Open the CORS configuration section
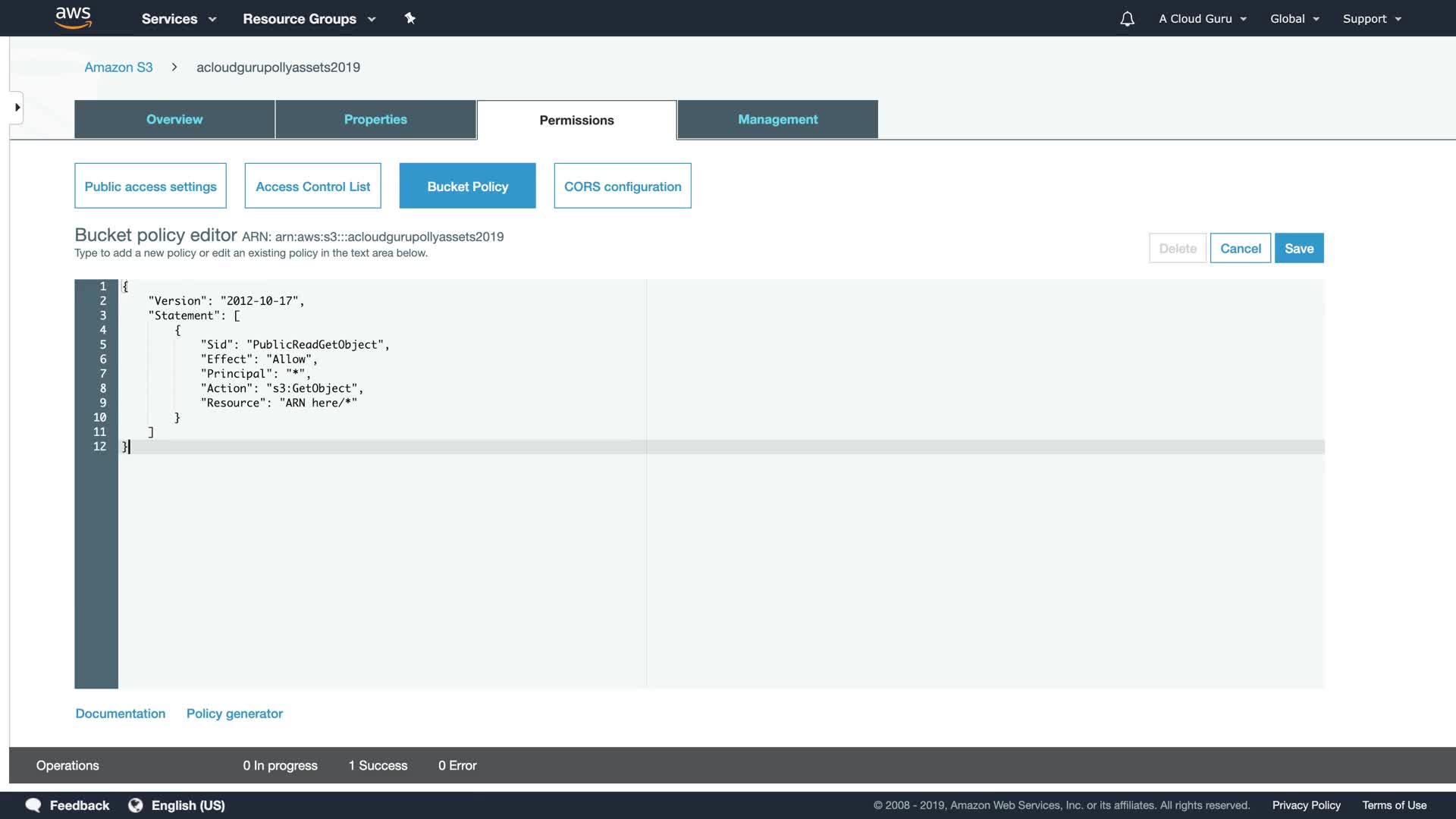 622,187
